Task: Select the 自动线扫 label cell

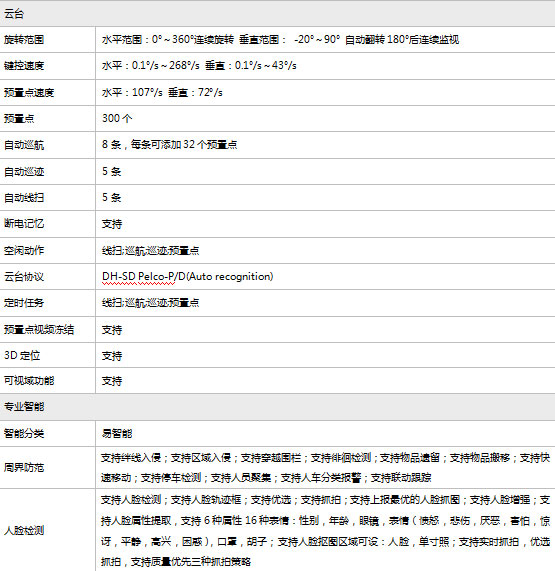Action: (47, 197)
